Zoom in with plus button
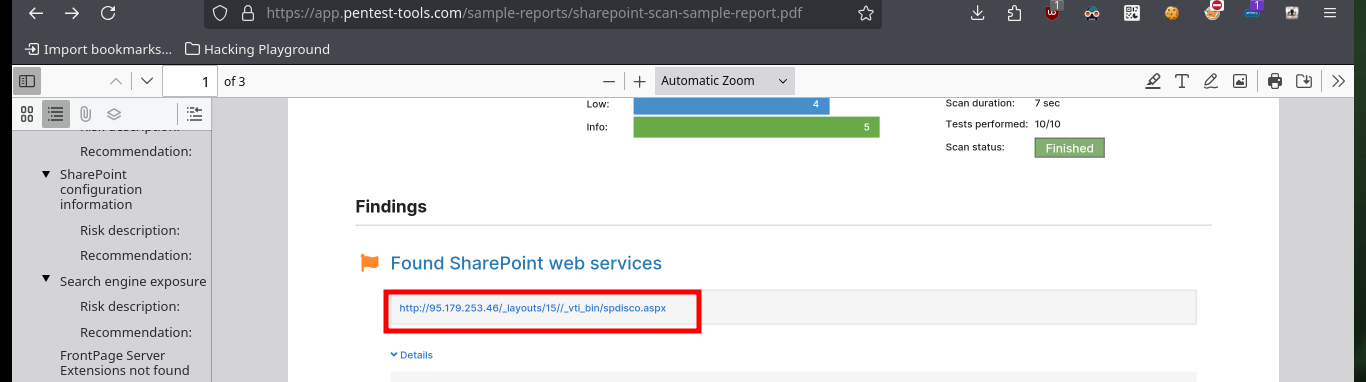Screen dimensions: 1366x382 point(640,81)
